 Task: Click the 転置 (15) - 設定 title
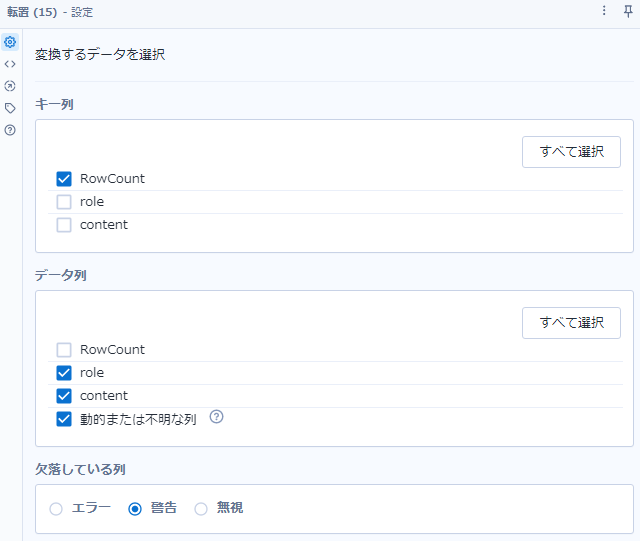[x=50, y=12]
